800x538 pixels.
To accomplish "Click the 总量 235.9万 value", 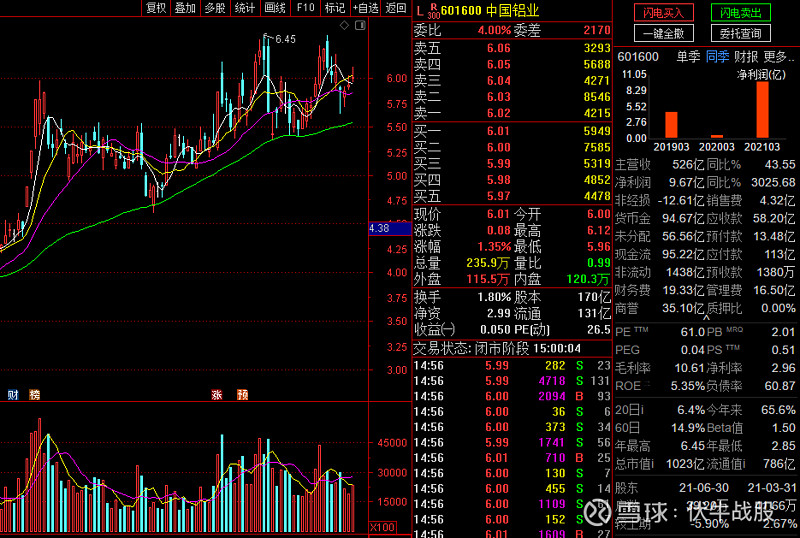I will tap(488, 263).
